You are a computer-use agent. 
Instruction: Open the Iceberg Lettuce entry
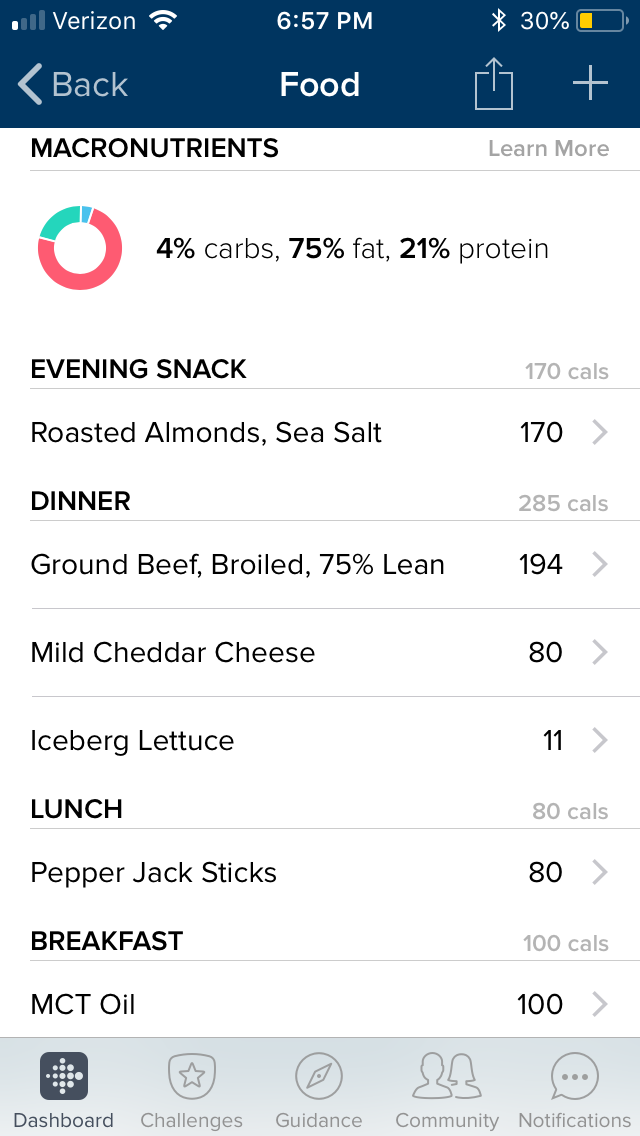(x=132, y=741)
